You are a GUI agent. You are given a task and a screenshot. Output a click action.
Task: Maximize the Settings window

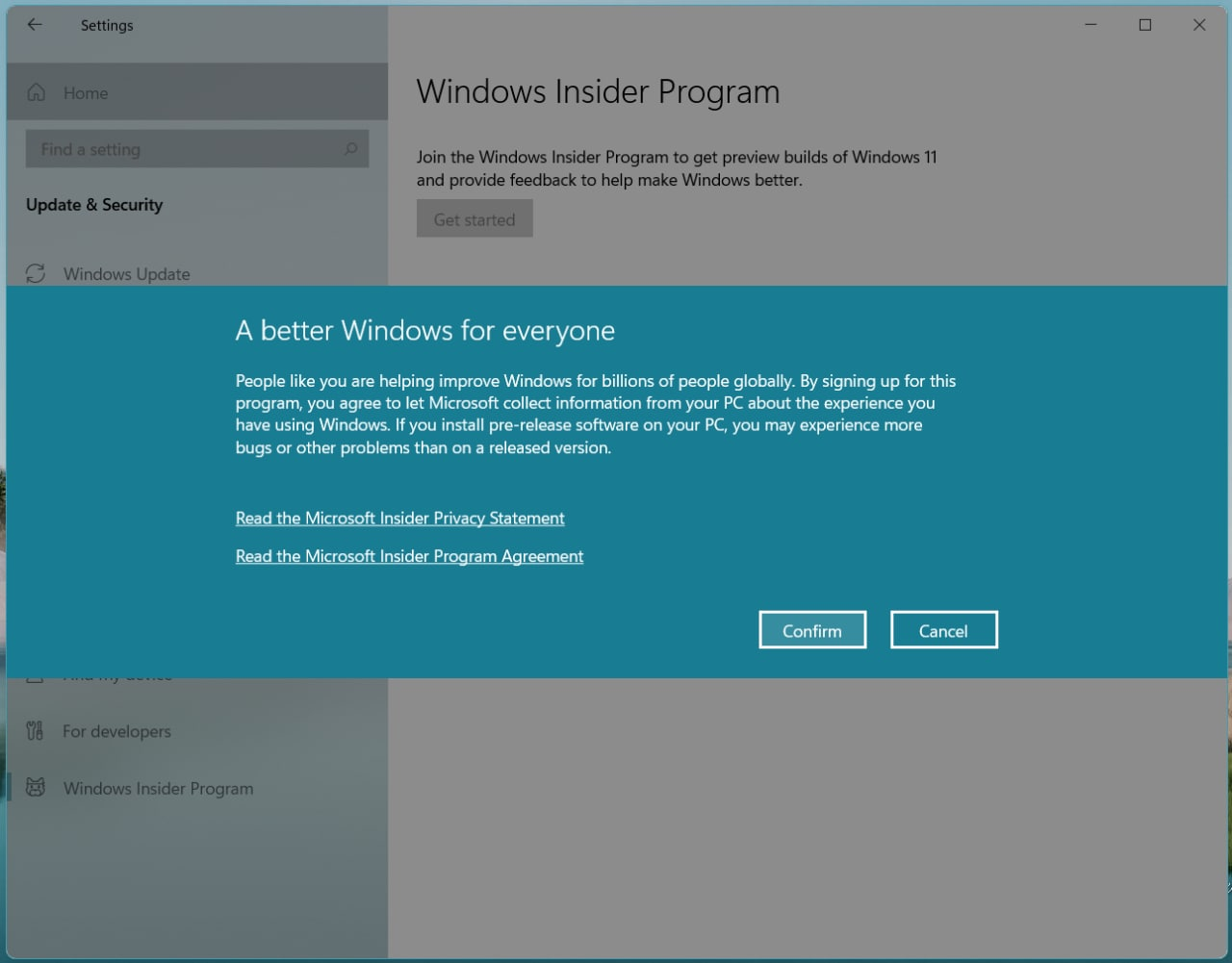tap(1144, 25)
